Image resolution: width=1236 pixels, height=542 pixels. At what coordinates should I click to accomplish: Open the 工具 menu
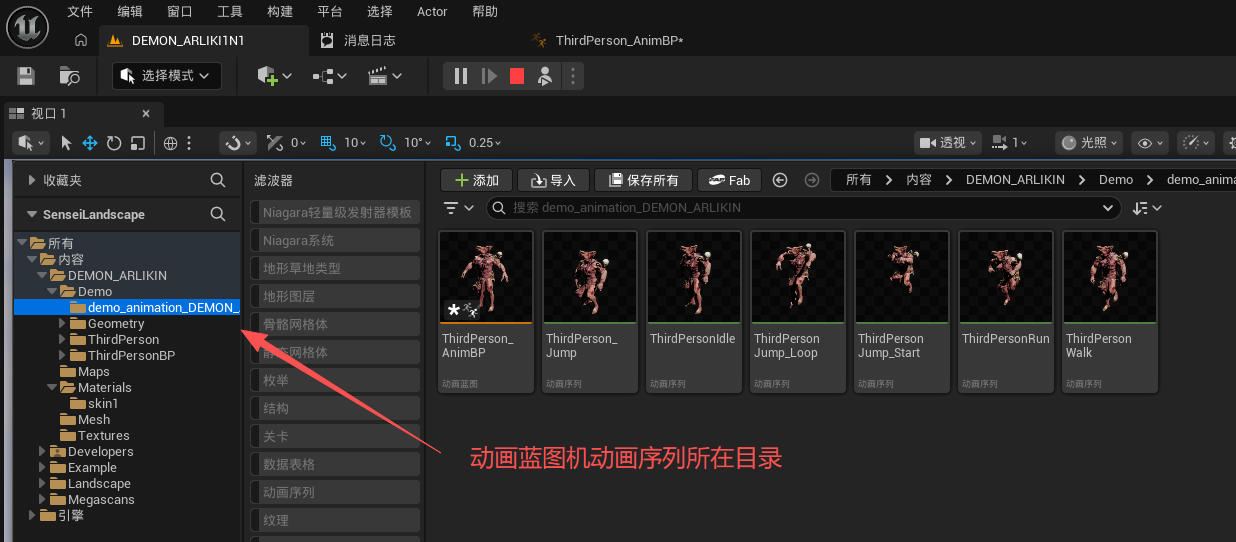click(230, 12)
